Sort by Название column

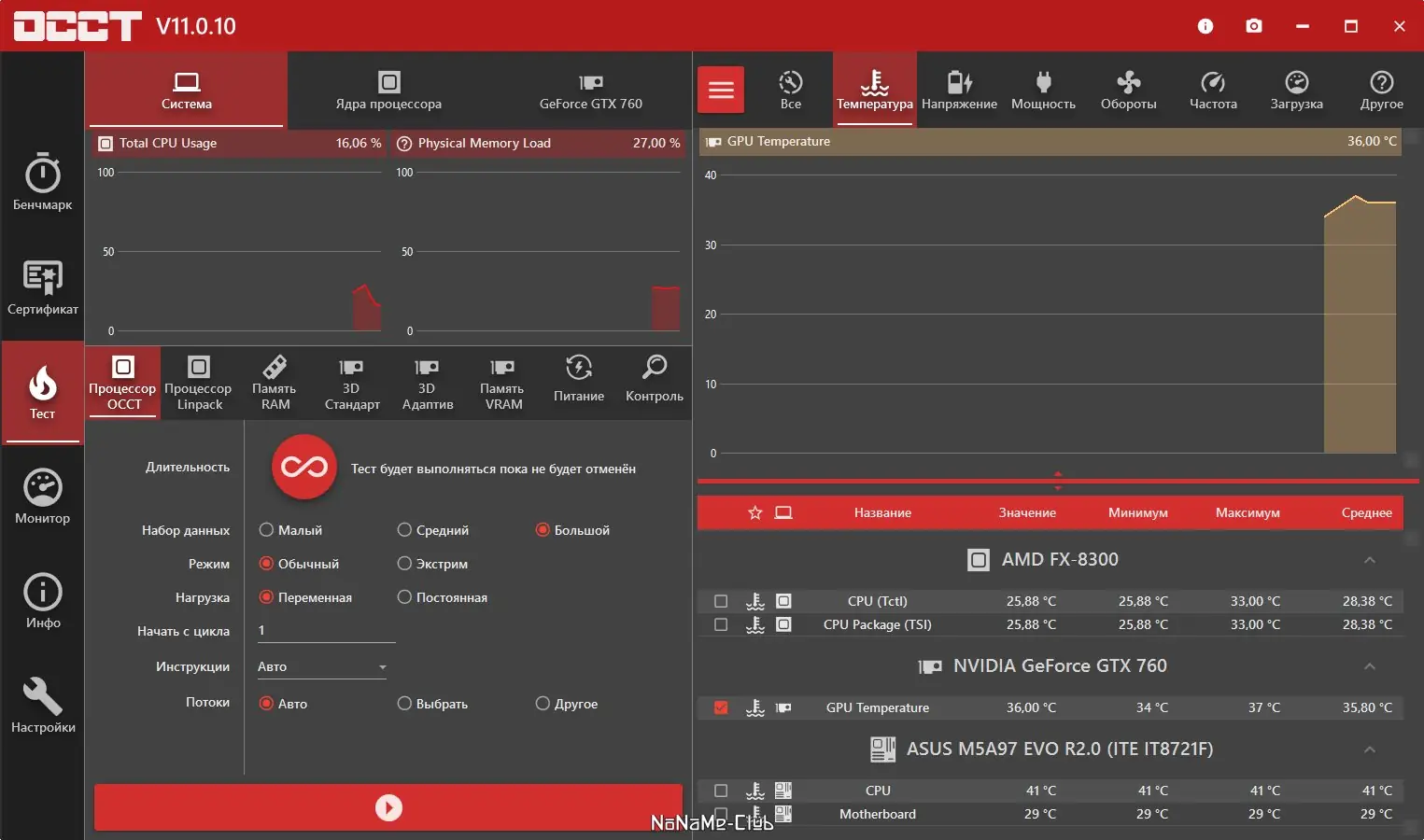(x=882, y=512)
